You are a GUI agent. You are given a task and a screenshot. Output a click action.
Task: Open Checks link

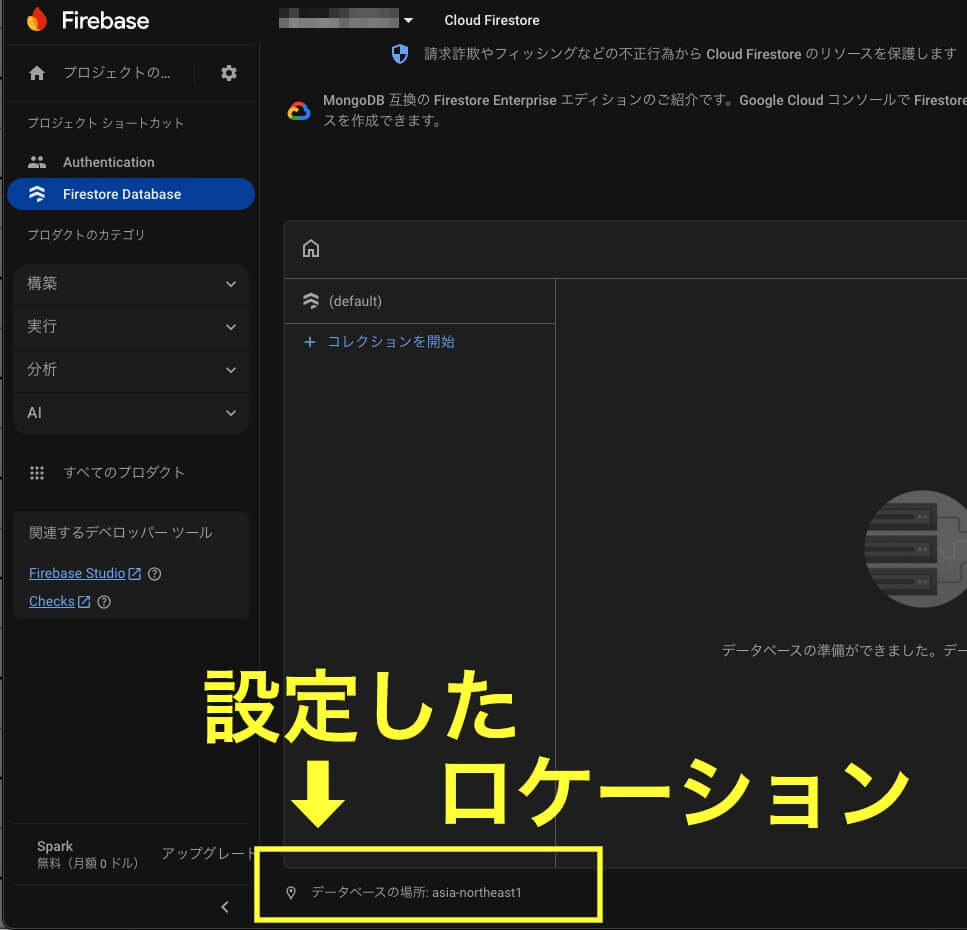click(52, 601)
